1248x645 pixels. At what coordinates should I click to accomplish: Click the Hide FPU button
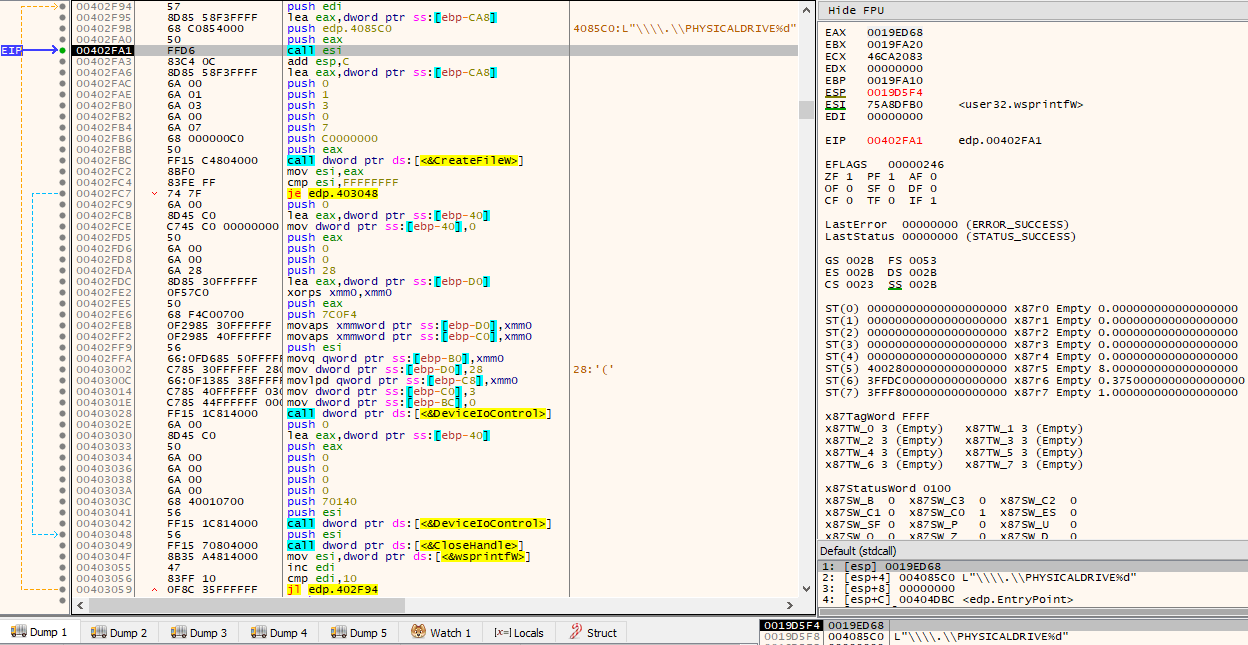click(856, 9)
